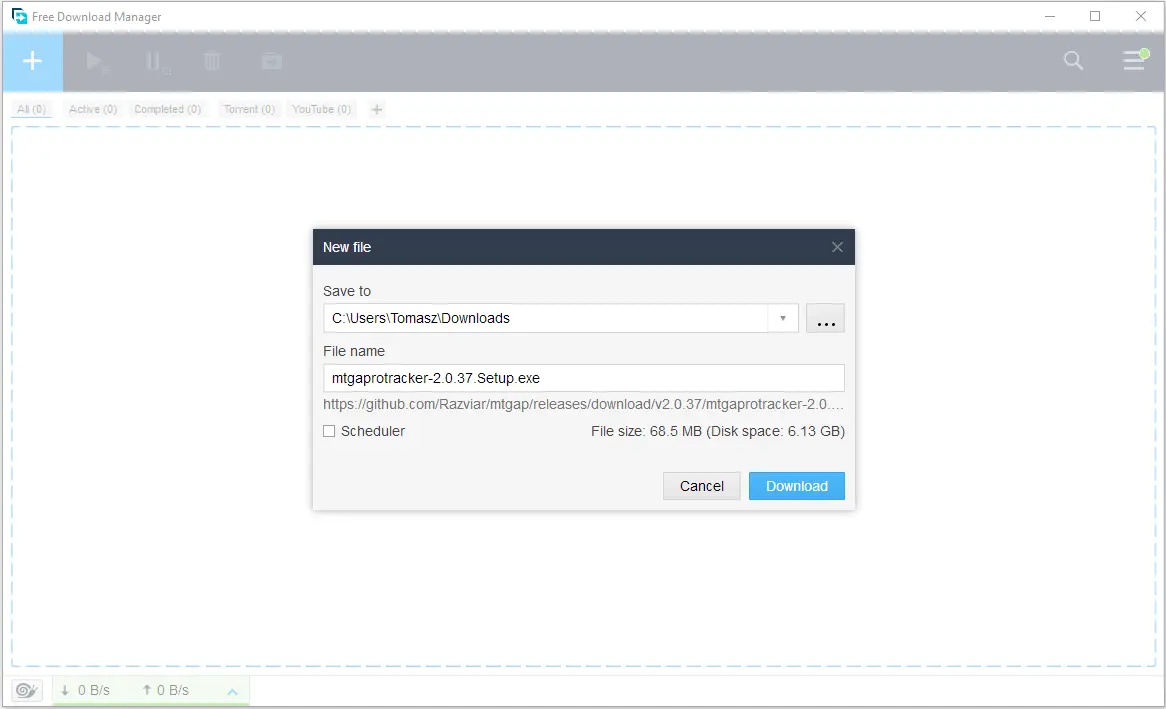This screenshot has width=1166, height=709.
Task: Click the pause all downloads icon
Action: click(x=156, y=62)
